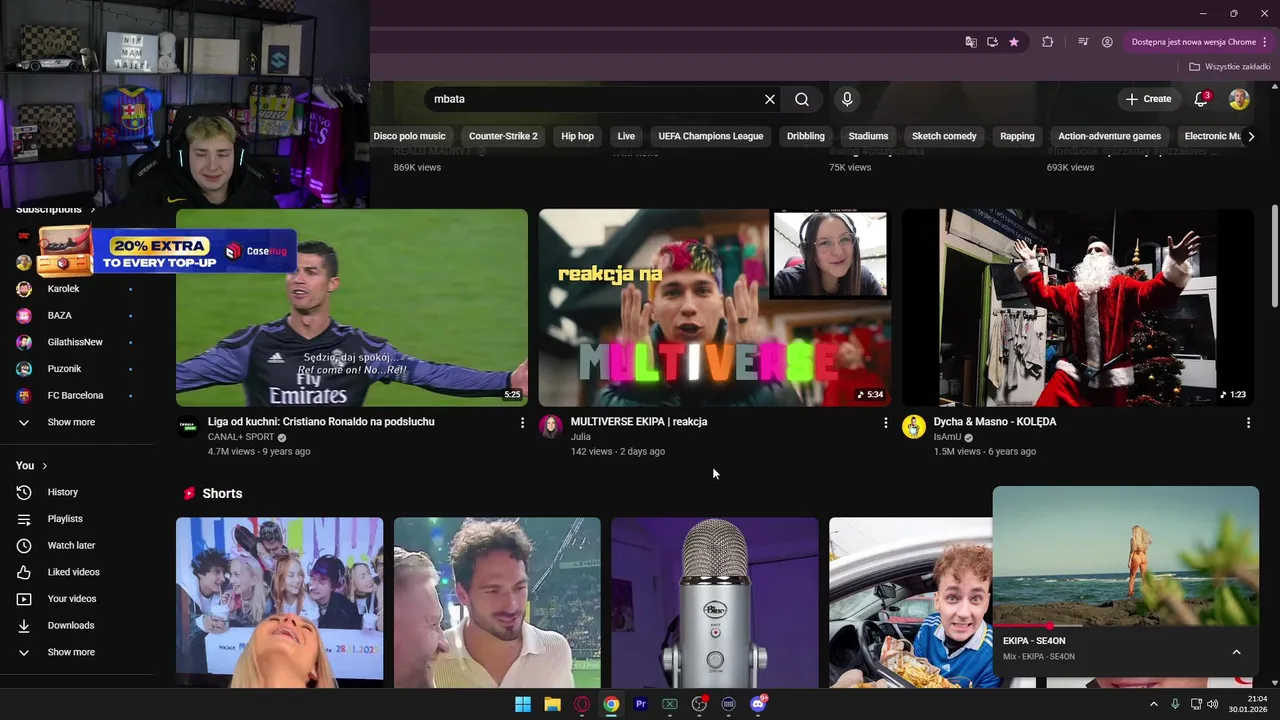
Task: Select the Stadiums filter chip
Action: 868,136
